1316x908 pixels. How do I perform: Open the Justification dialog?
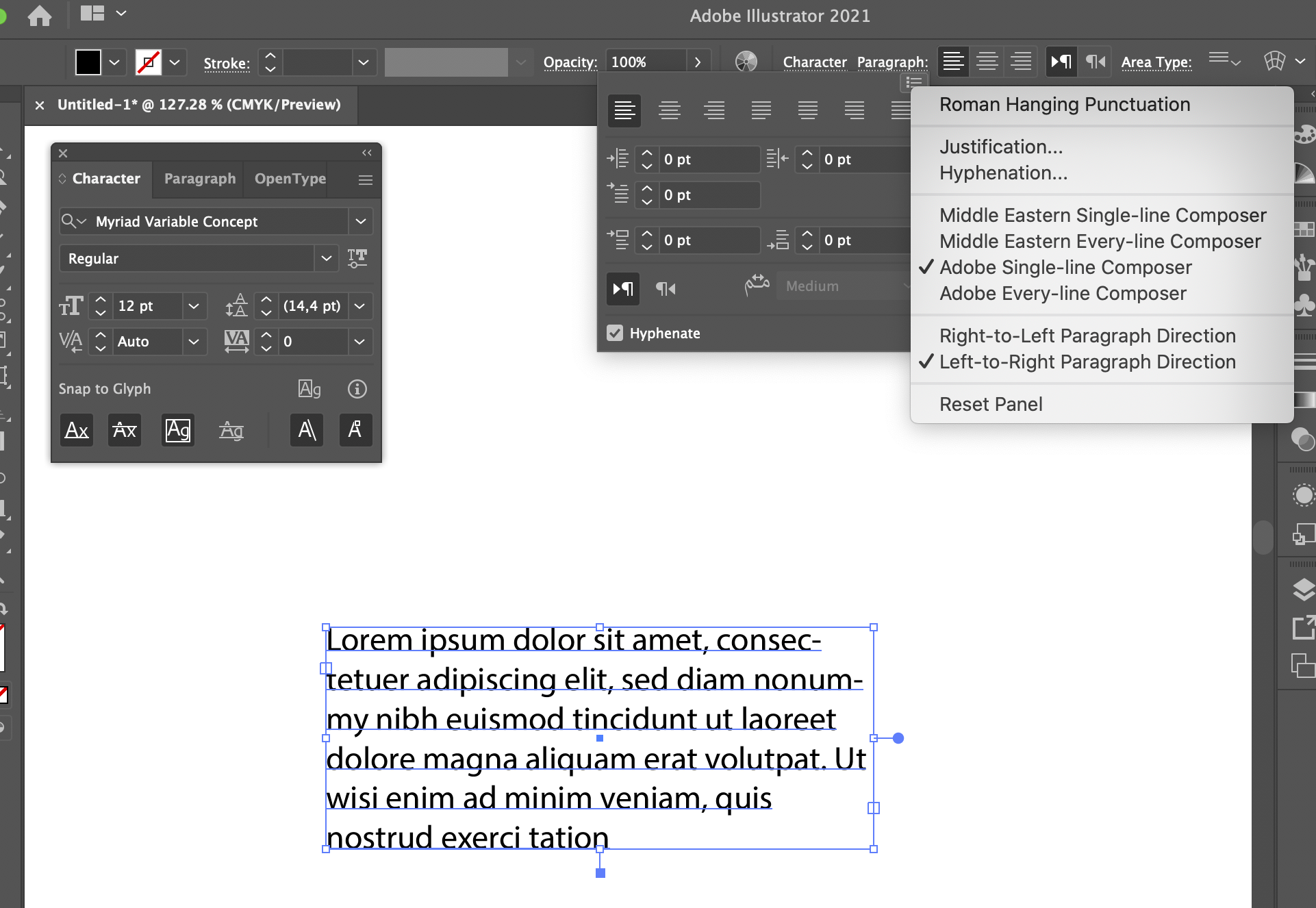[x=1000, y=146]
